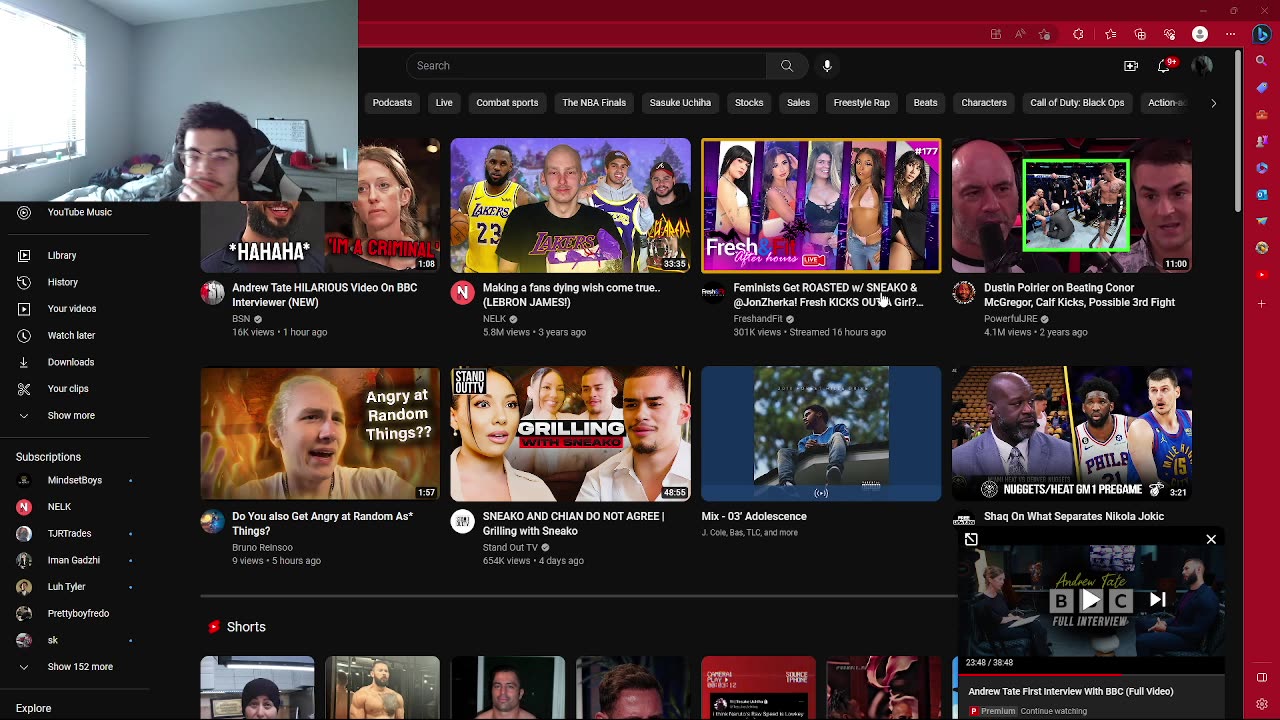Open the notifications bell
Image resolution: width=1280 pixels, height=720 pixels.
[1164, 66]
